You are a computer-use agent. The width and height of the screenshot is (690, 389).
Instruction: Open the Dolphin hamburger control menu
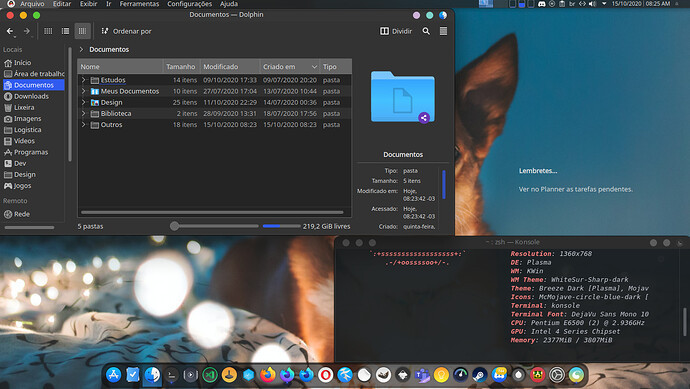coord(443,31)
